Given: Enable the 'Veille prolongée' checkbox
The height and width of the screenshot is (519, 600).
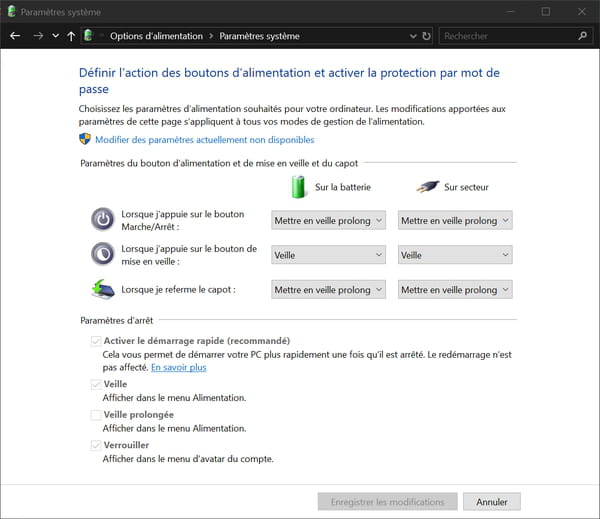Looking at the screenshot, I should pos(96,415).
